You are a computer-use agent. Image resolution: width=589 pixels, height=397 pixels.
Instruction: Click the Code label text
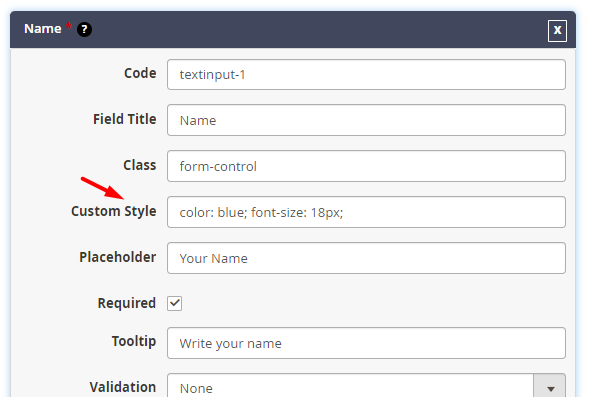(140, 73)
